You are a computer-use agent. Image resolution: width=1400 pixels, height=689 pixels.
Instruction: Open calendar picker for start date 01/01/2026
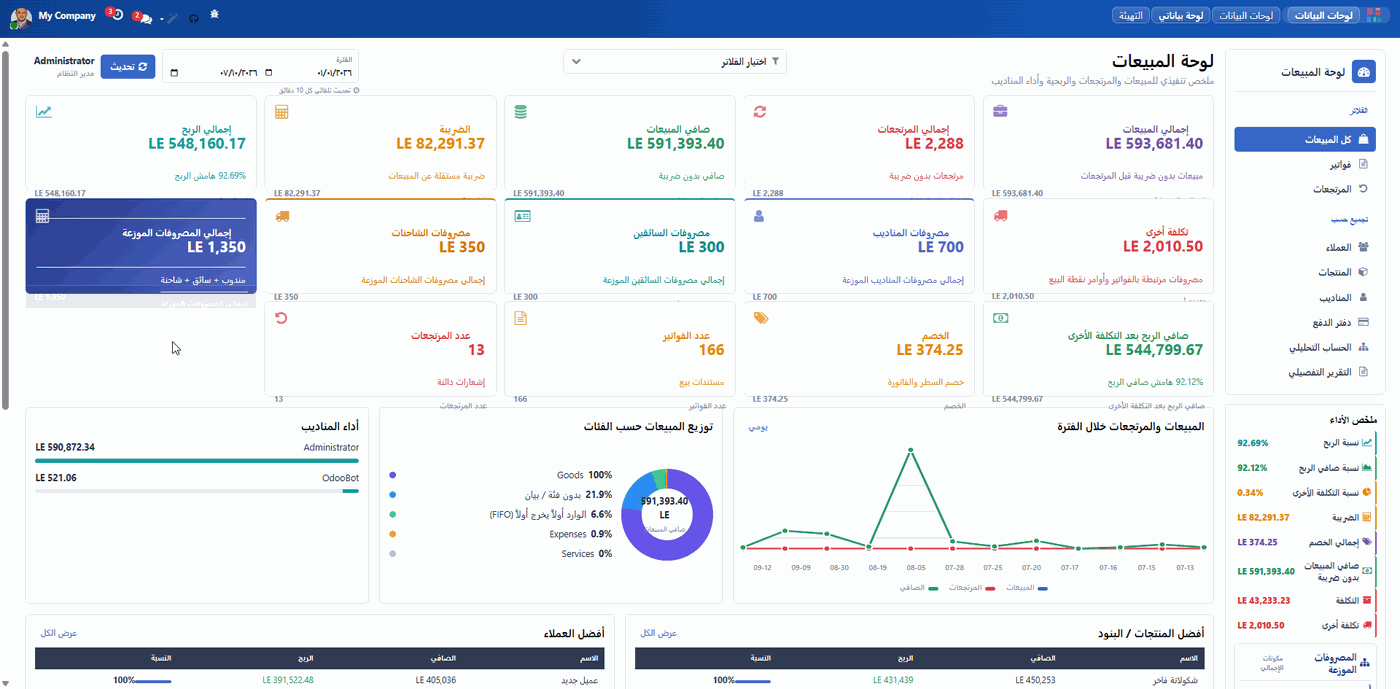[269, 73]
